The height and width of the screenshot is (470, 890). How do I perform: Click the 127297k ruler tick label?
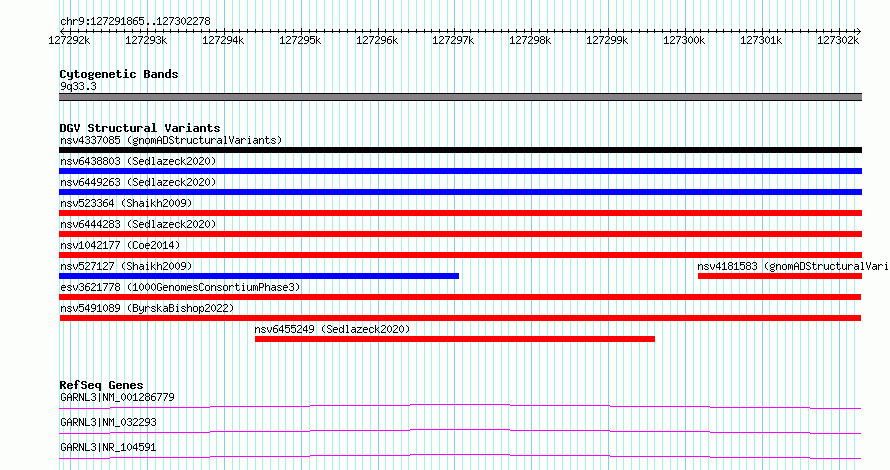(x=453, y=40)
